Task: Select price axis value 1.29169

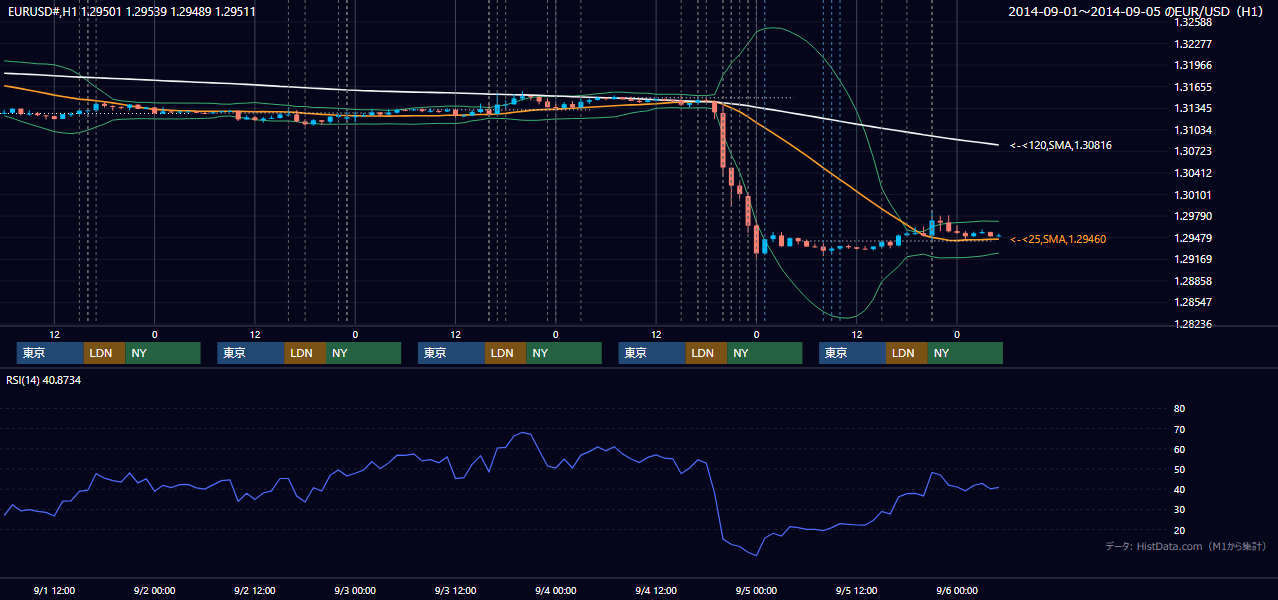Action: pos(1193,259)
